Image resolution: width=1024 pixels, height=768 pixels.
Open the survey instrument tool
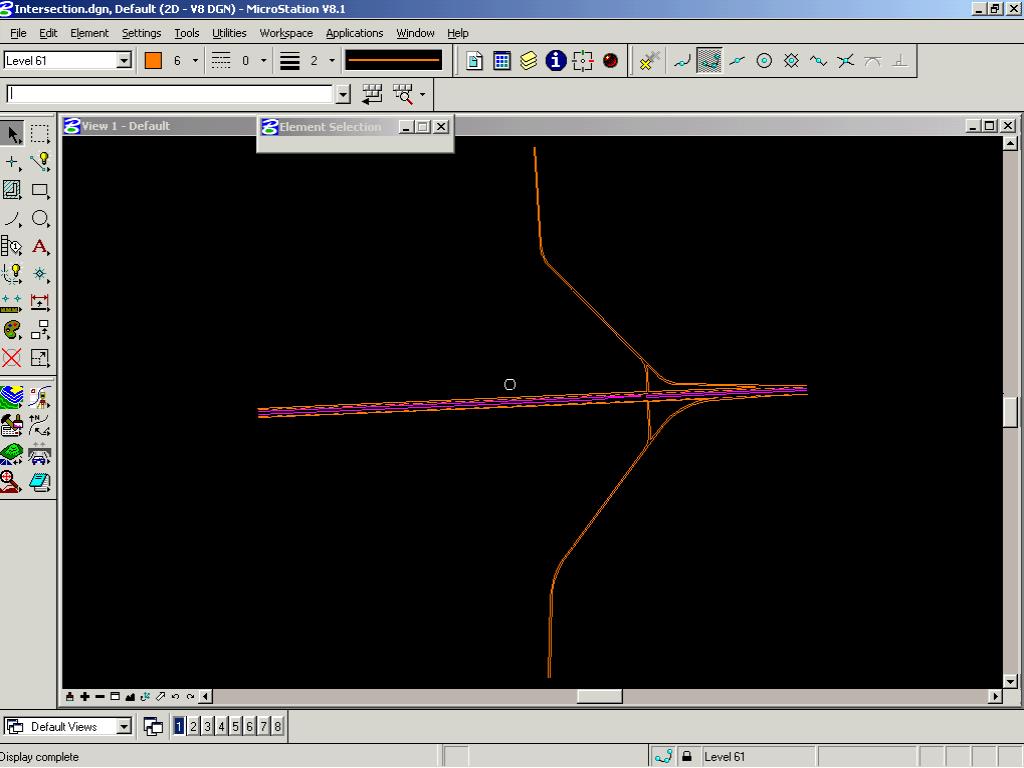click(40, 398)
